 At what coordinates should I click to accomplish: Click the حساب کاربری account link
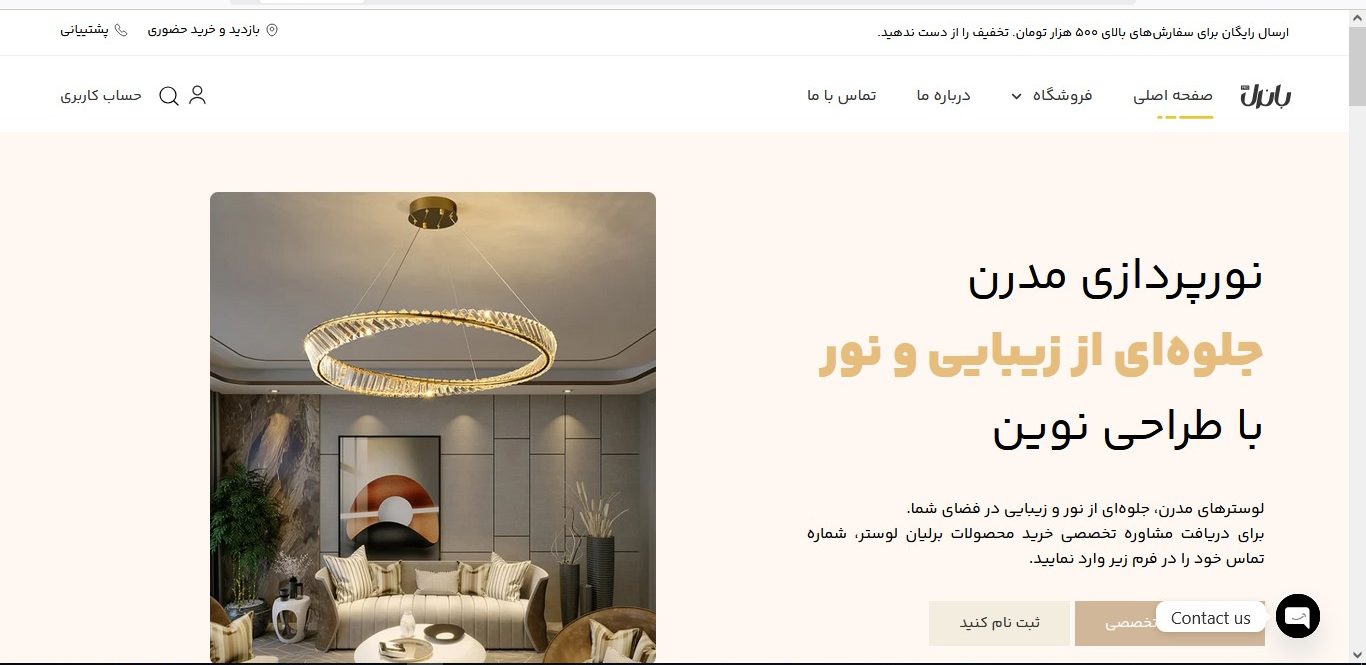(x=101, y=95)
